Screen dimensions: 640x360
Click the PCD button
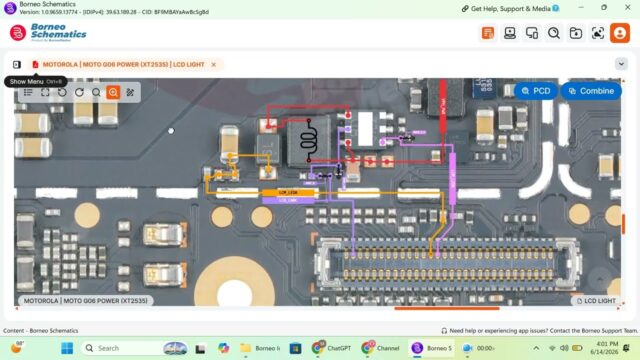(536, 91)
